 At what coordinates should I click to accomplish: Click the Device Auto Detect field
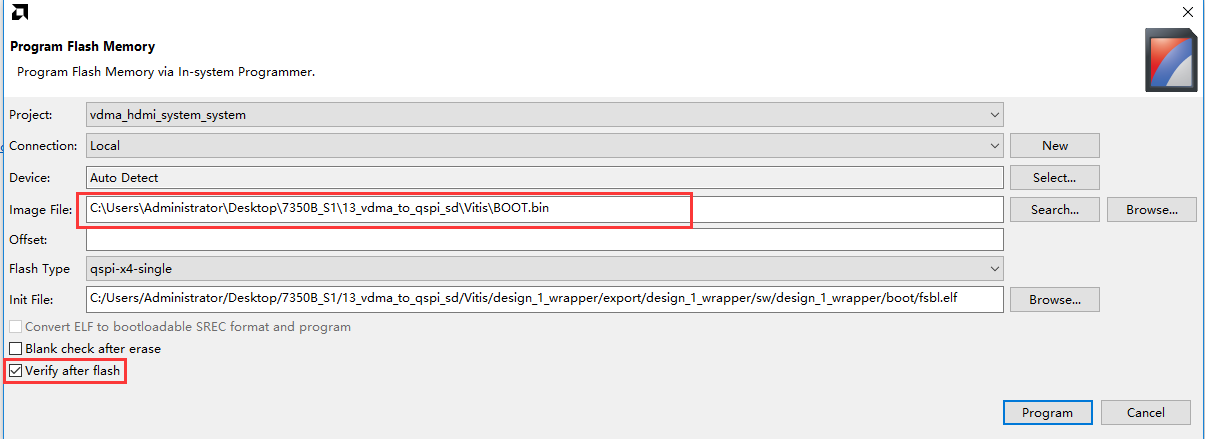coord(544,177)
